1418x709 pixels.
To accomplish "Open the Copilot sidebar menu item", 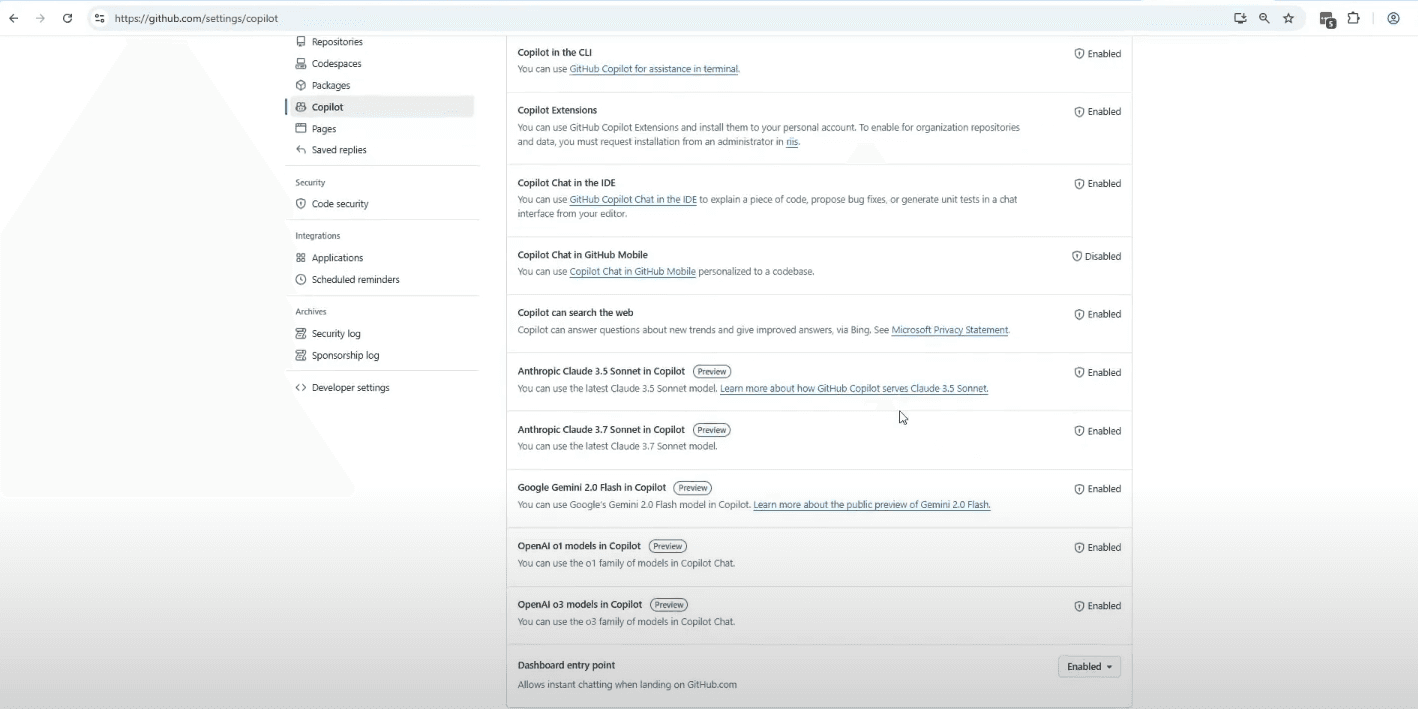I will [381, 107].
